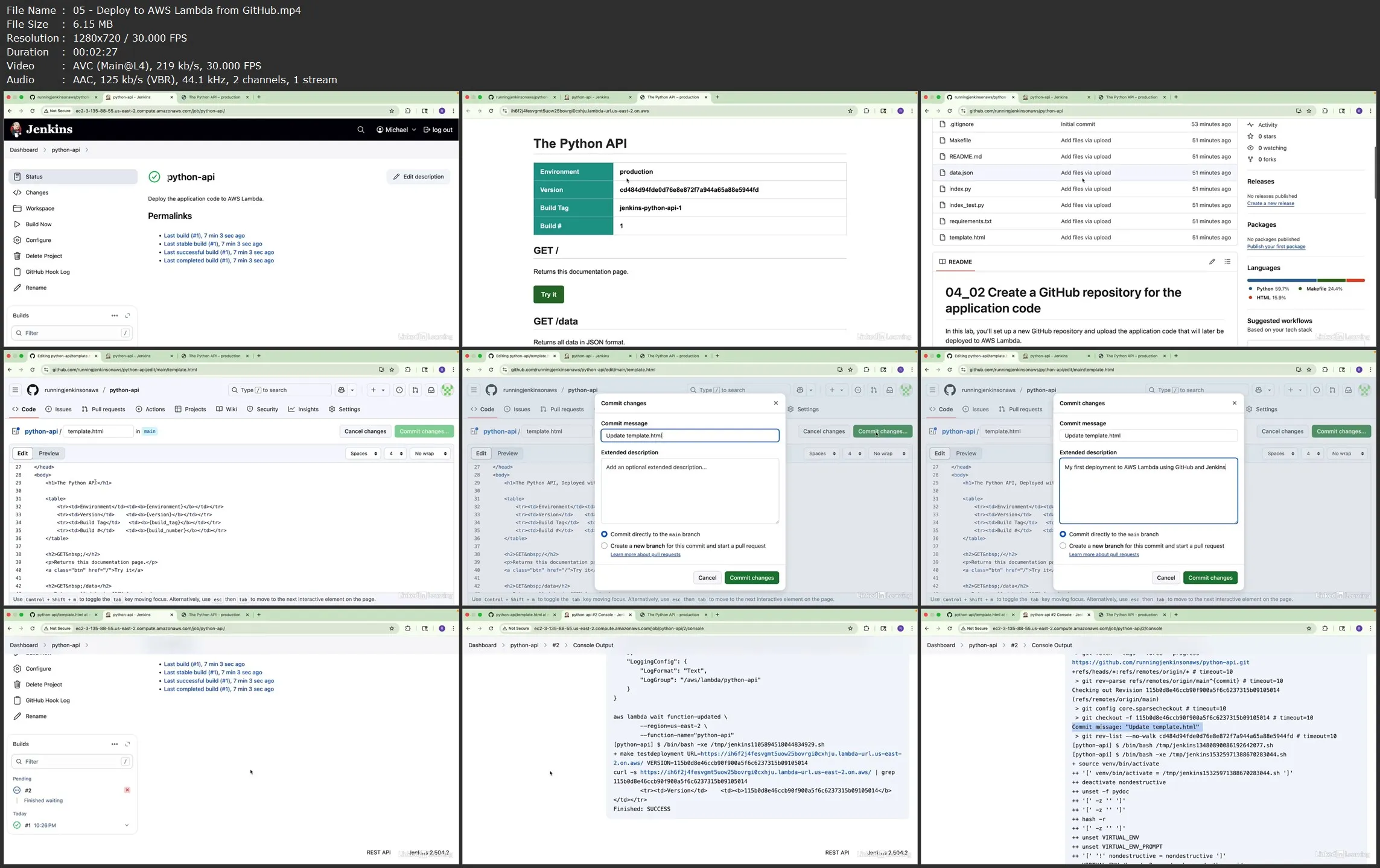1380x868 pixels.
Task: Open the No wrap dropdown beside the 'My first deployment' dialog
Action: [1347, 454]
